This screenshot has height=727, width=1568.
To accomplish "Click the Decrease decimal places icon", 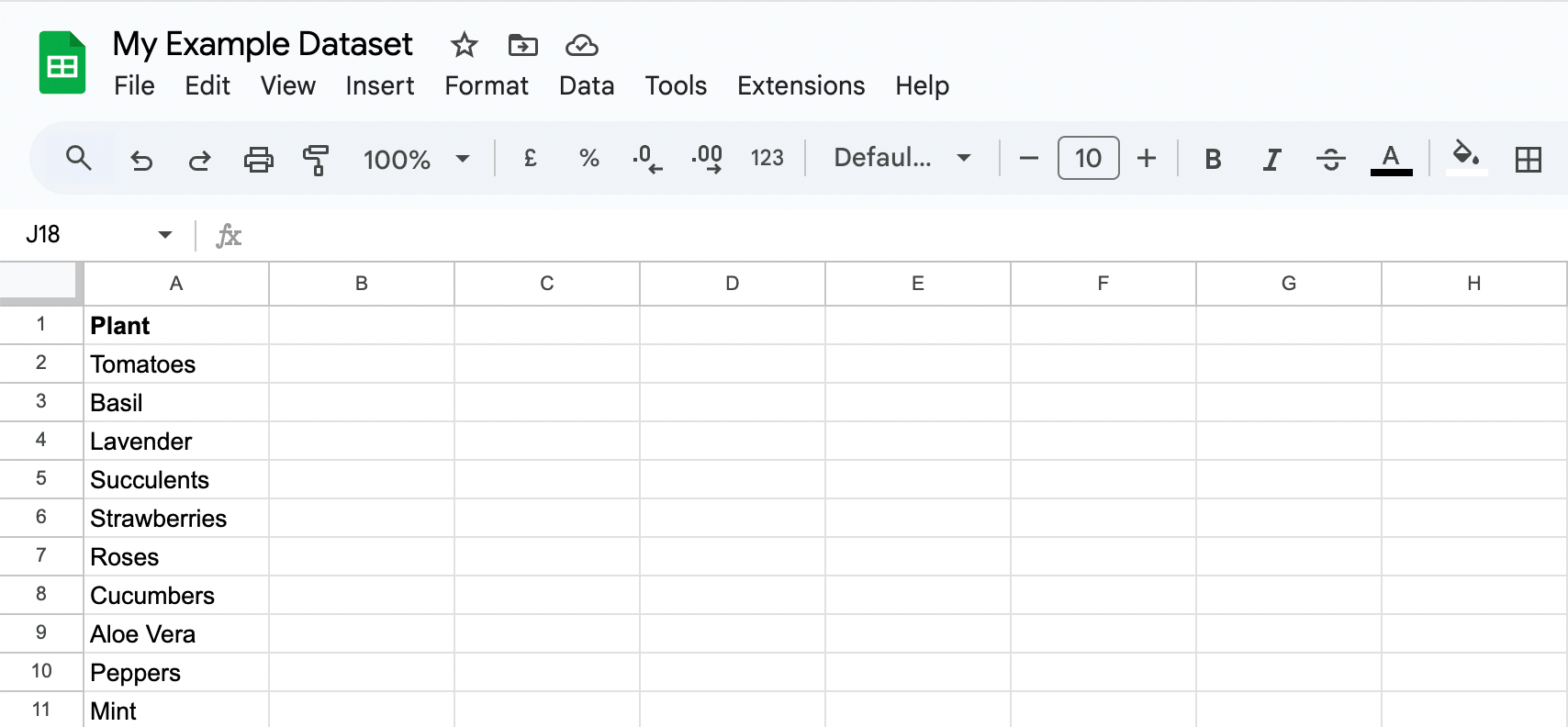I will [647, 158].
